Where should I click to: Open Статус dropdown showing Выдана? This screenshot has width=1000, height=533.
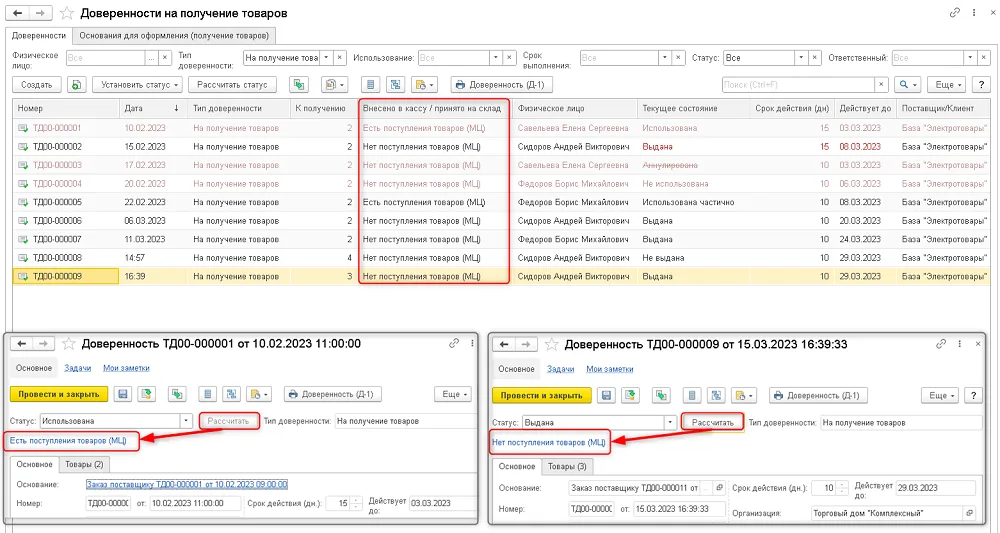tap(670, 422)
